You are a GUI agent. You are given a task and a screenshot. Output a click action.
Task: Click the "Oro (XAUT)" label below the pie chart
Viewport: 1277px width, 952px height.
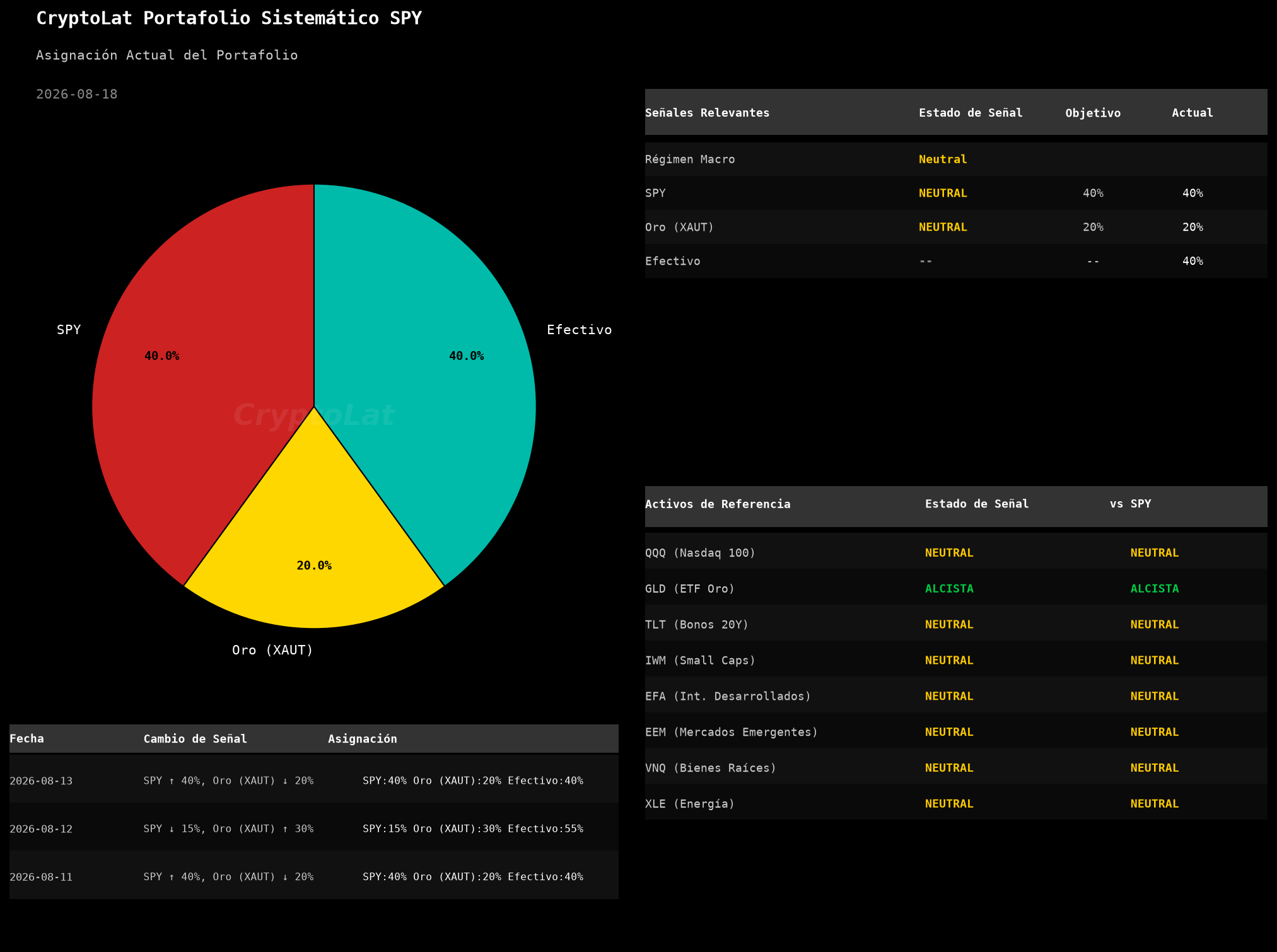pyautogui.click(x=272, y=650)
